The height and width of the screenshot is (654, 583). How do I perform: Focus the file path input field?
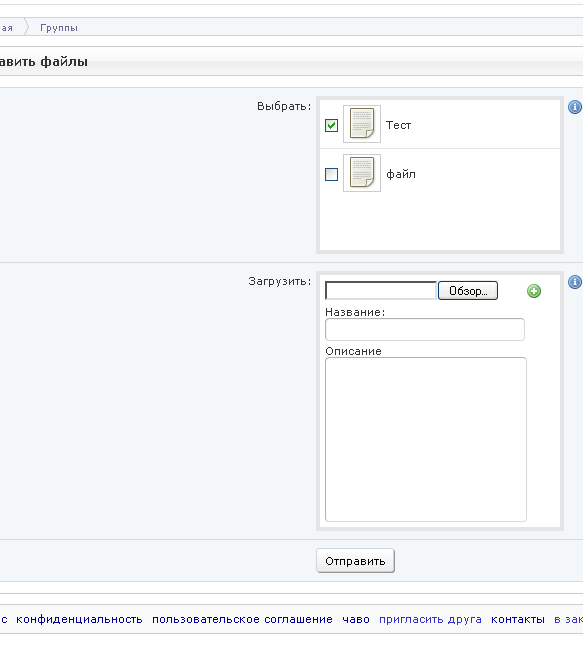381,290
